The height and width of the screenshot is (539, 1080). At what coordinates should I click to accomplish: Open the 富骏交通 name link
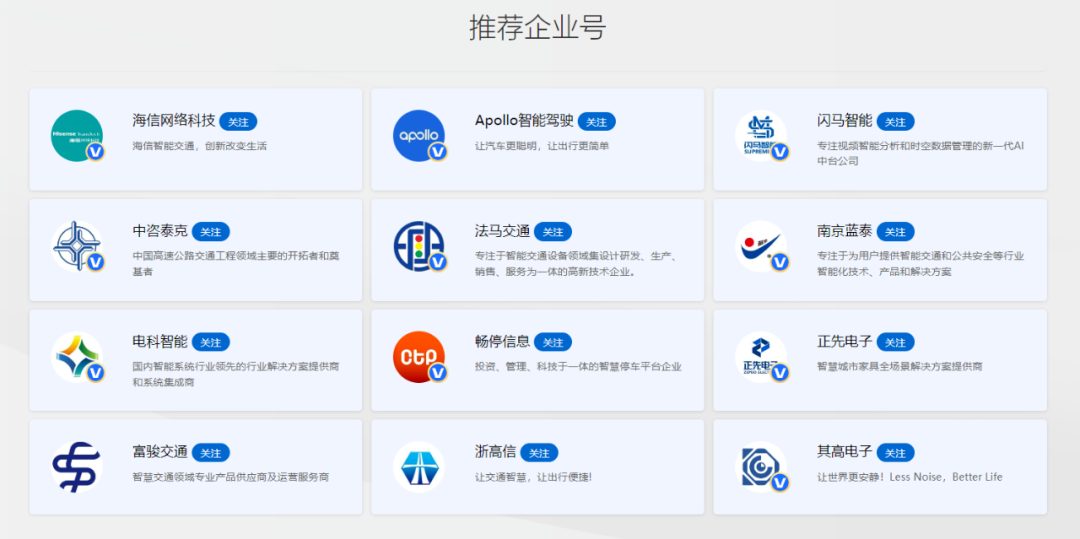pos(160,452)
